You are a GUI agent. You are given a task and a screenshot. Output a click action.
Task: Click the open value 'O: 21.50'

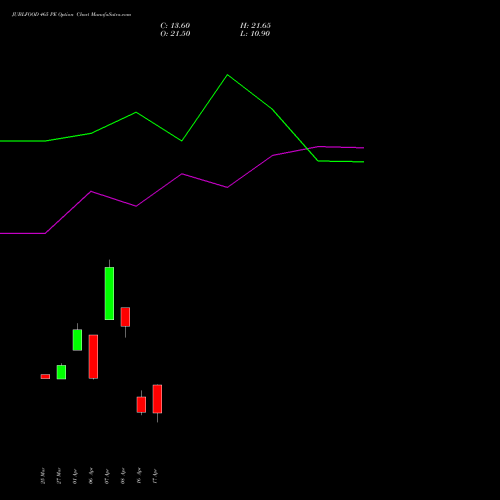[x=175, y=34]
